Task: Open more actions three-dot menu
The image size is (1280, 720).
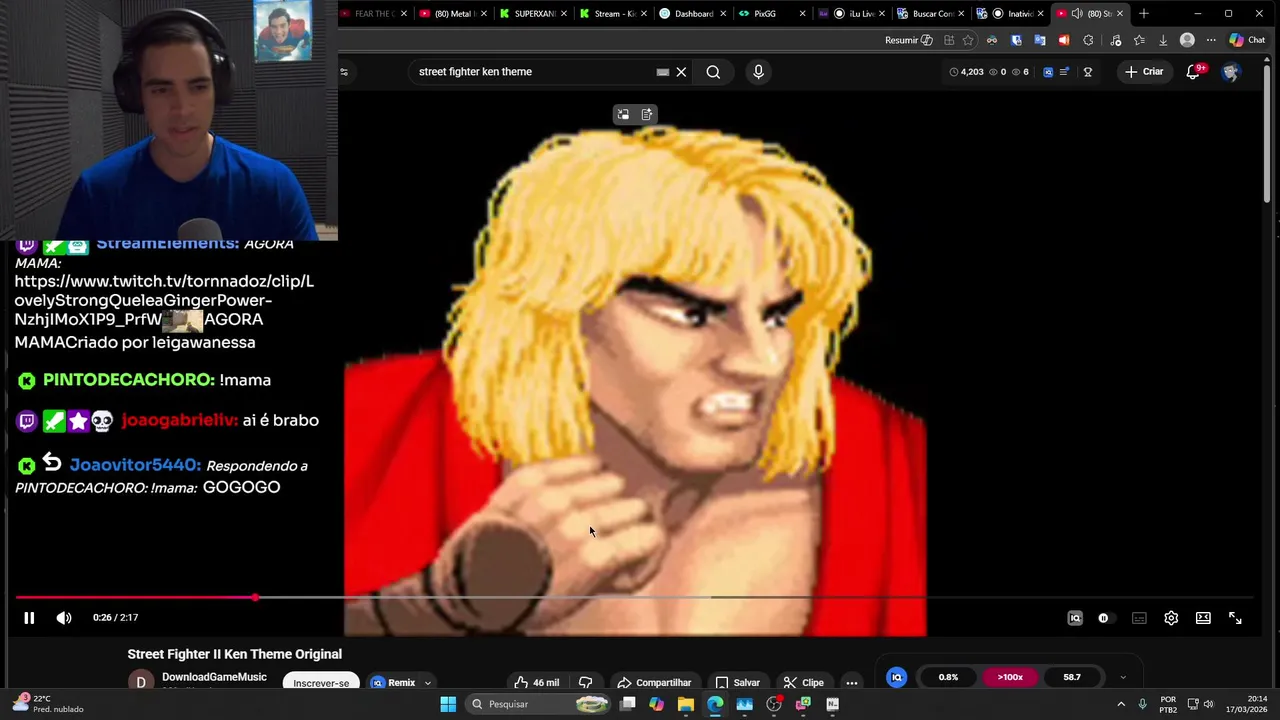Action: click(x=852, y=682)
